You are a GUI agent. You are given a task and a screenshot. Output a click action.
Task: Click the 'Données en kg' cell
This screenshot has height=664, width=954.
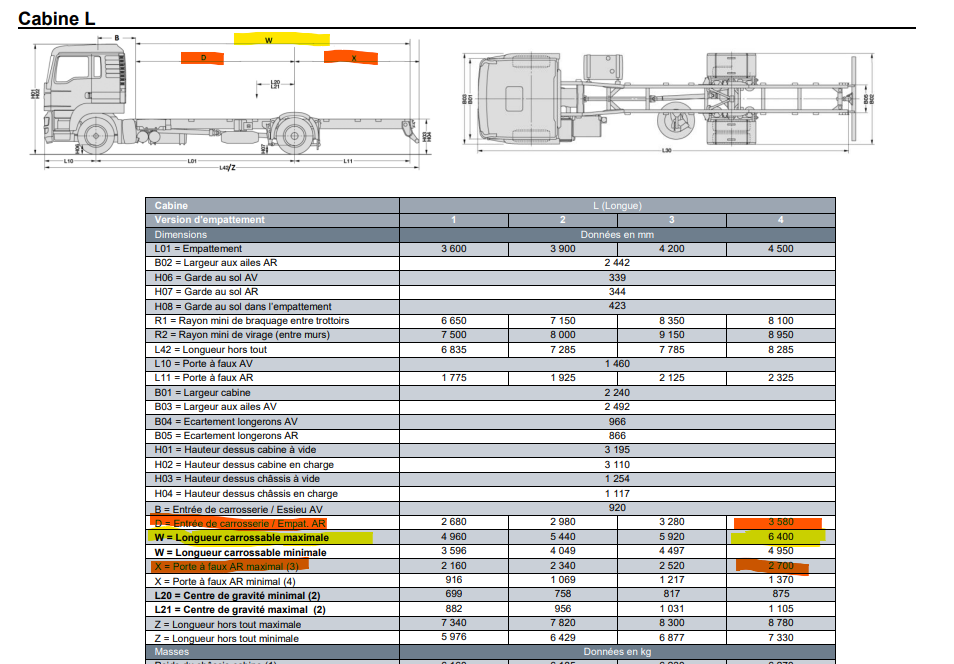[x=617, y=652]
